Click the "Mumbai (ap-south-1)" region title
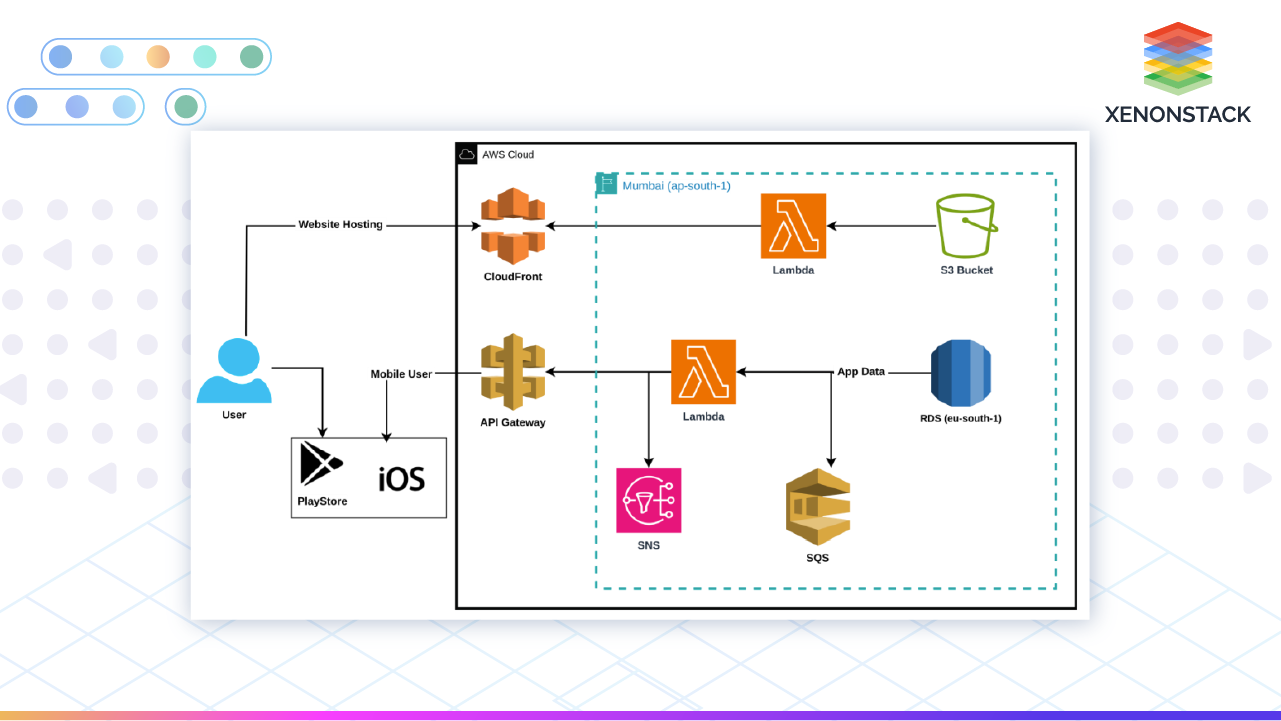Viewport: 1281px width, 721px height. pyautogui.click(x=676, y=186)
